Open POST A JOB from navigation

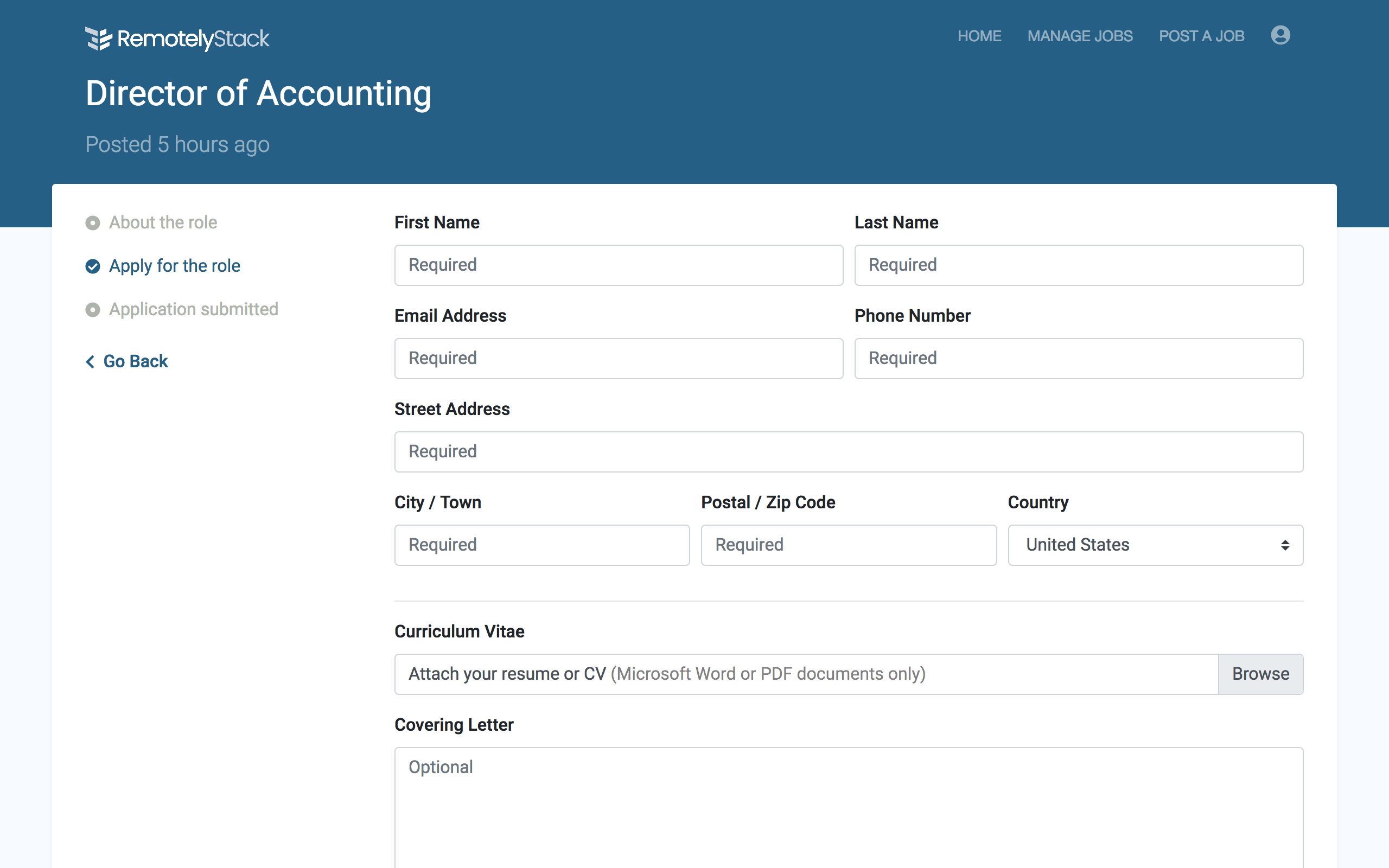coord(1201,36)
